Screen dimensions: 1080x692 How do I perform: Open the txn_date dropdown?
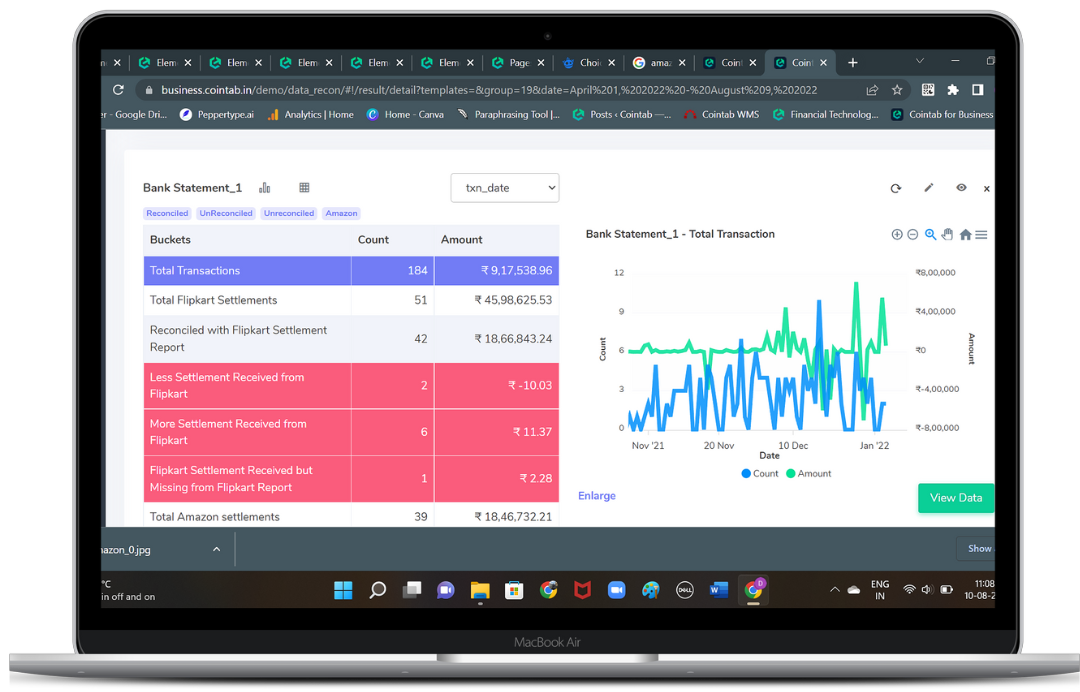click(504, 187)
